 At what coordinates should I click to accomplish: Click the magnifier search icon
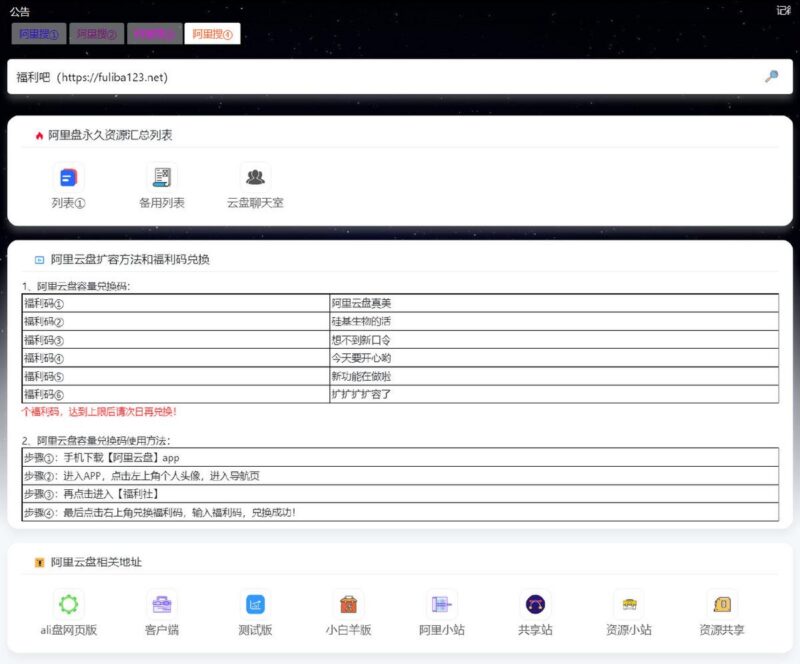pyautogui.click(x=771, y=77)
